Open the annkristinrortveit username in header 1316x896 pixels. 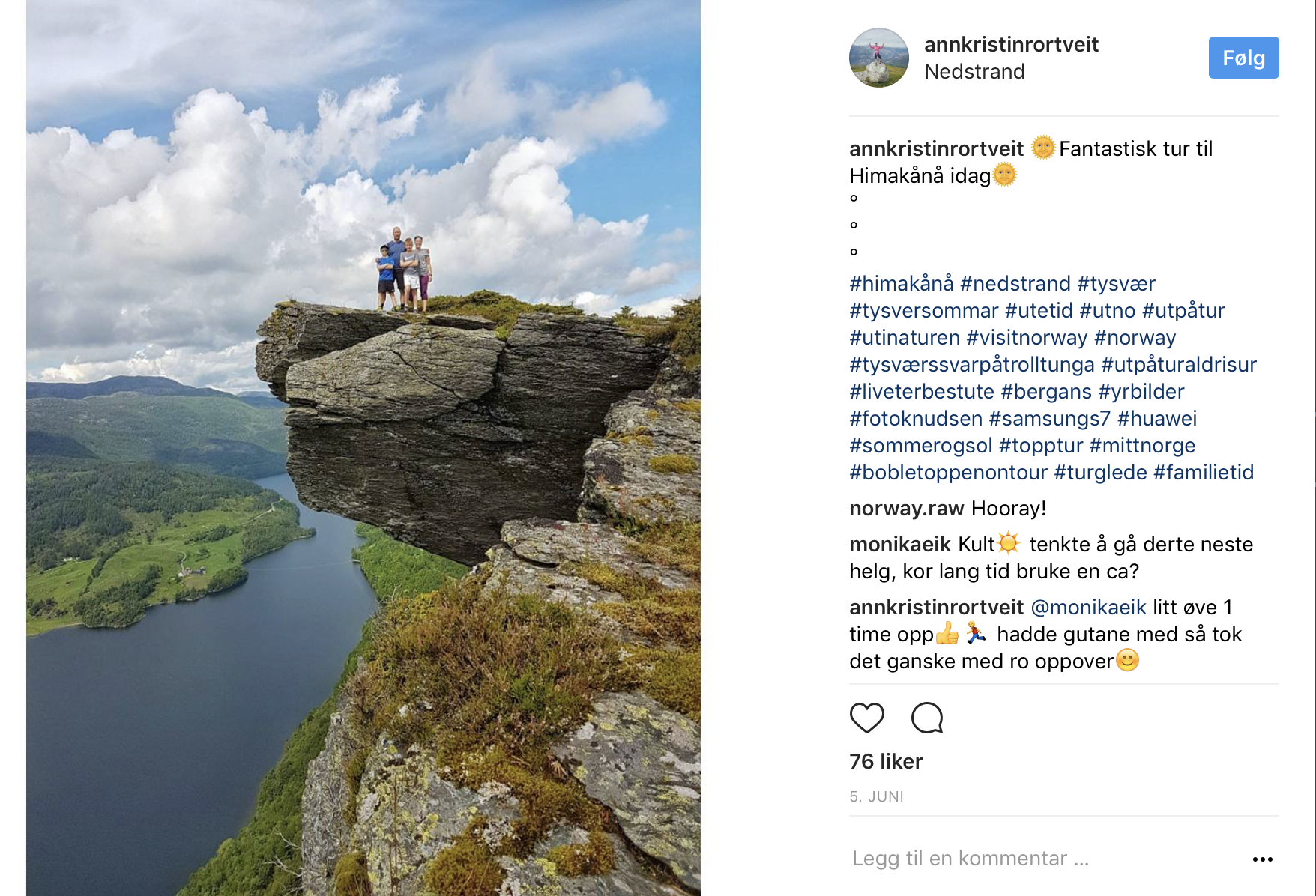[1011, 45]
